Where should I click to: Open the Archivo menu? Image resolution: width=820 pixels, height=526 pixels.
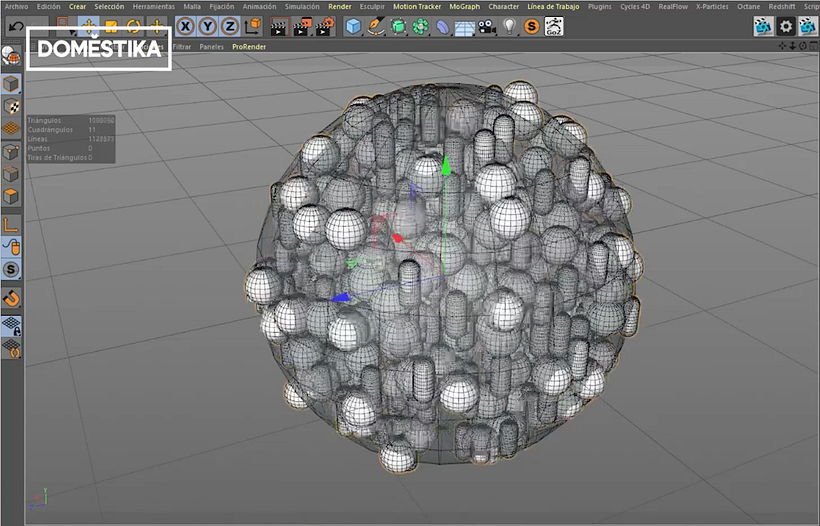click(x=16, y=6)
